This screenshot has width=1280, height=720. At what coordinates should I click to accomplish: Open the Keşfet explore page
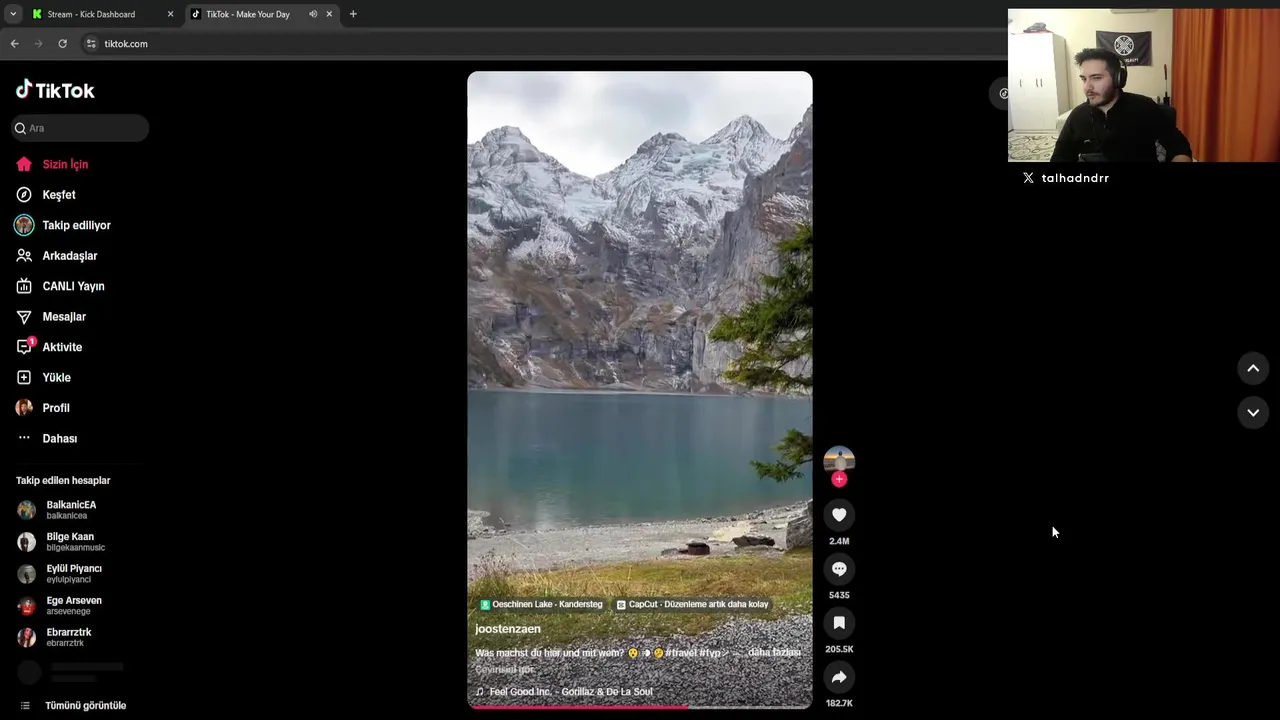coord(59,195)
